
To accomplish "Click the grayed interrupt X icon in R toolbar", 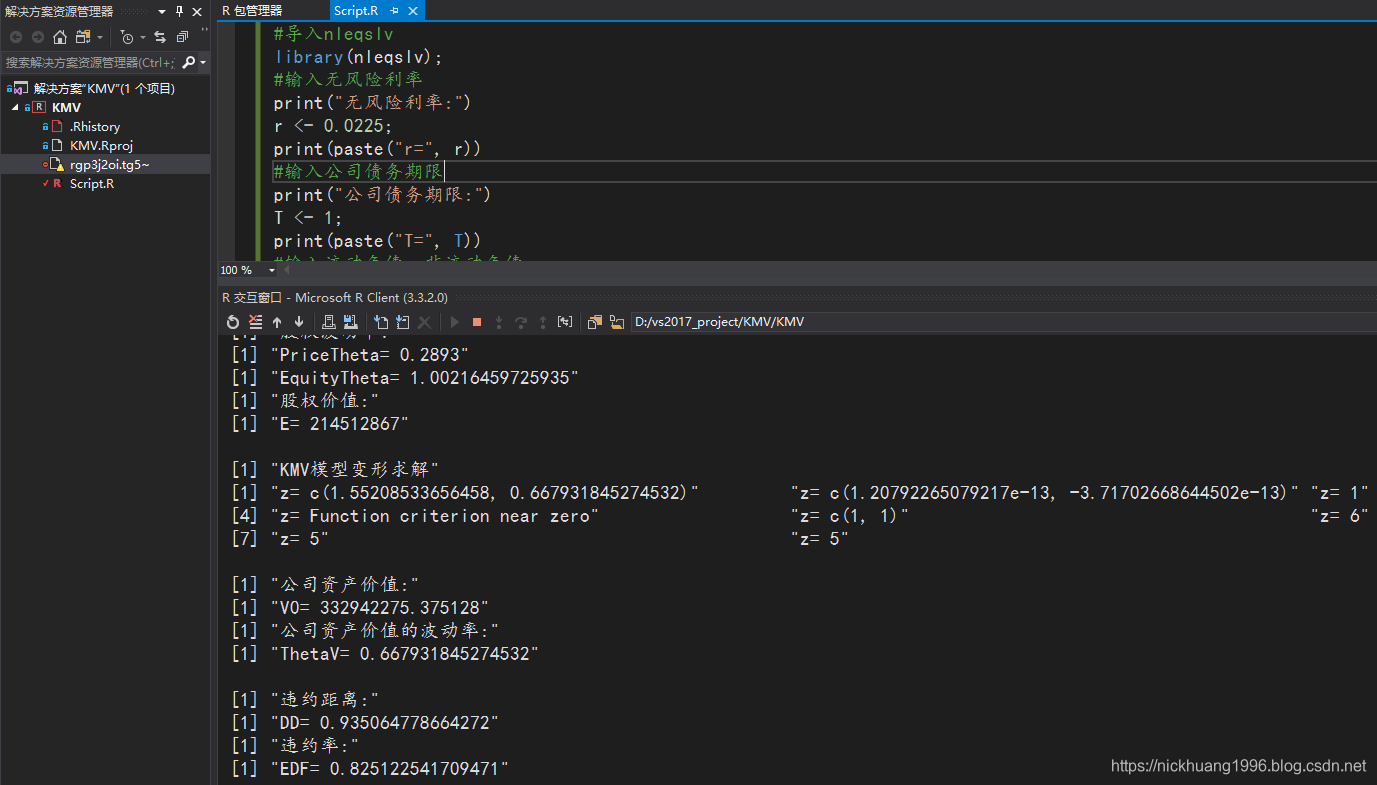I will click(424, 322).
